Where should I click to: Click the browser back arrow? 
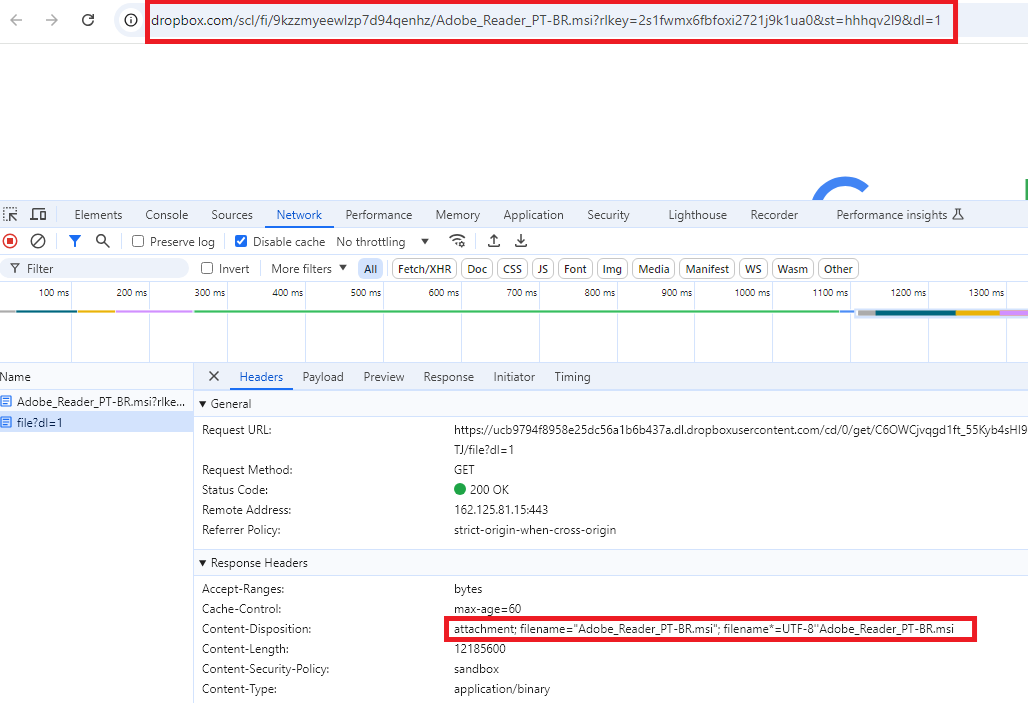click(x=16, y=20)
